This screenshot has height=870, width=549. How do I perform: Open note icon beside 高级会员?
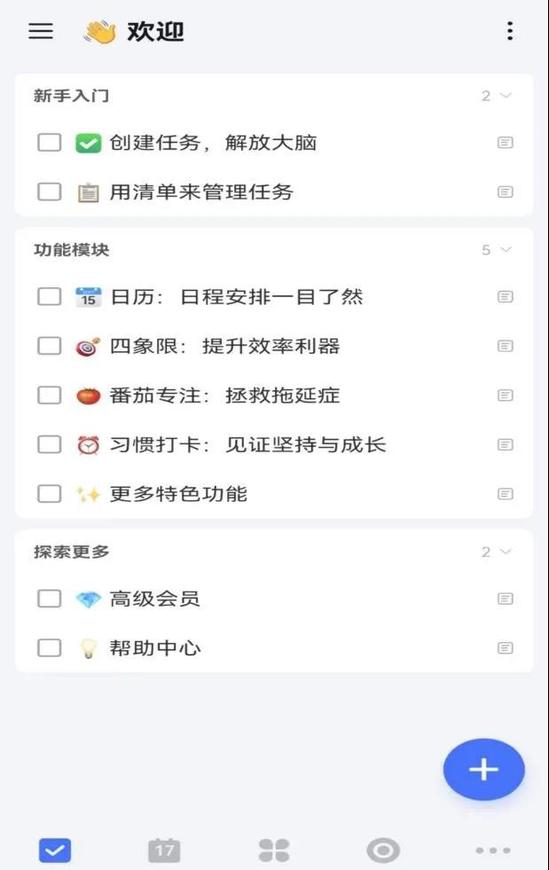click(x=505, y=599)
